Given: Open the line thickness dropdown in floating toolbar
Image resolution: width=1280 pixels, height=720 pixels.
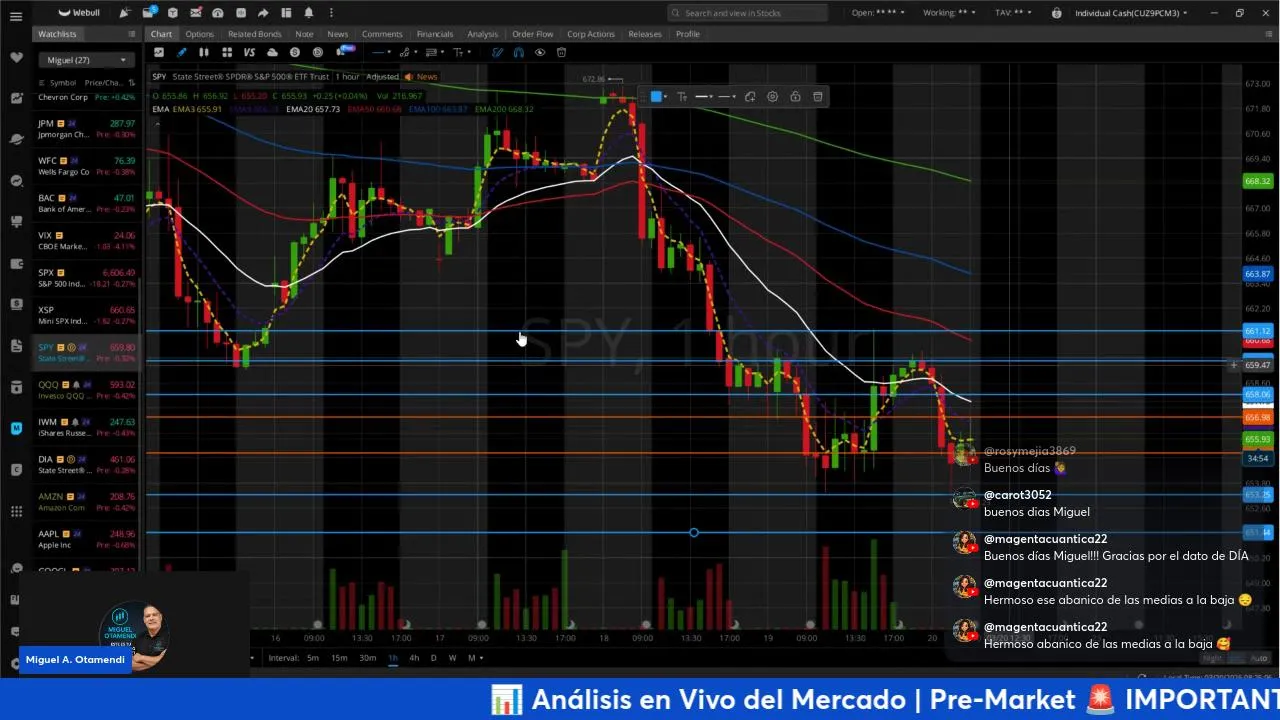Looking at the screenshot, I should (x=704, y=97).
